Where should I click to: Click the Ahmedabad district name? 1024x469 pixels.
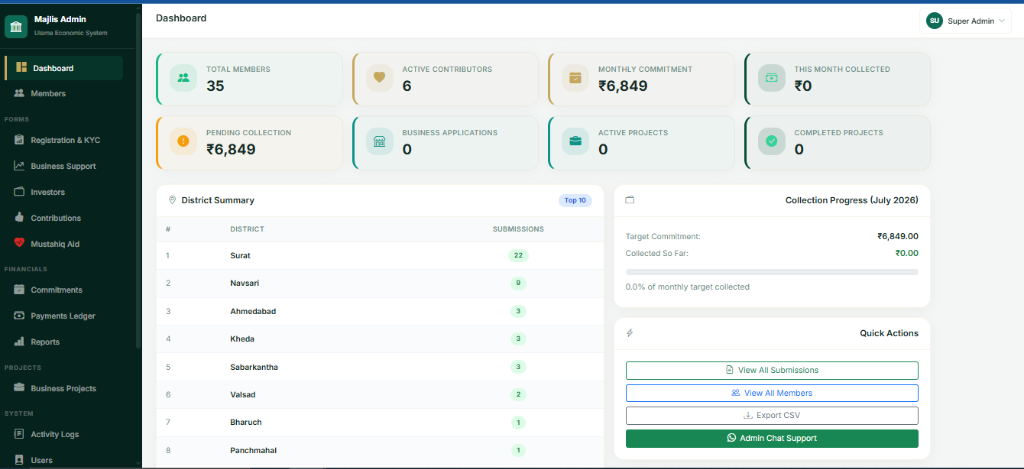pyautogui.click(x=253, y=311)
